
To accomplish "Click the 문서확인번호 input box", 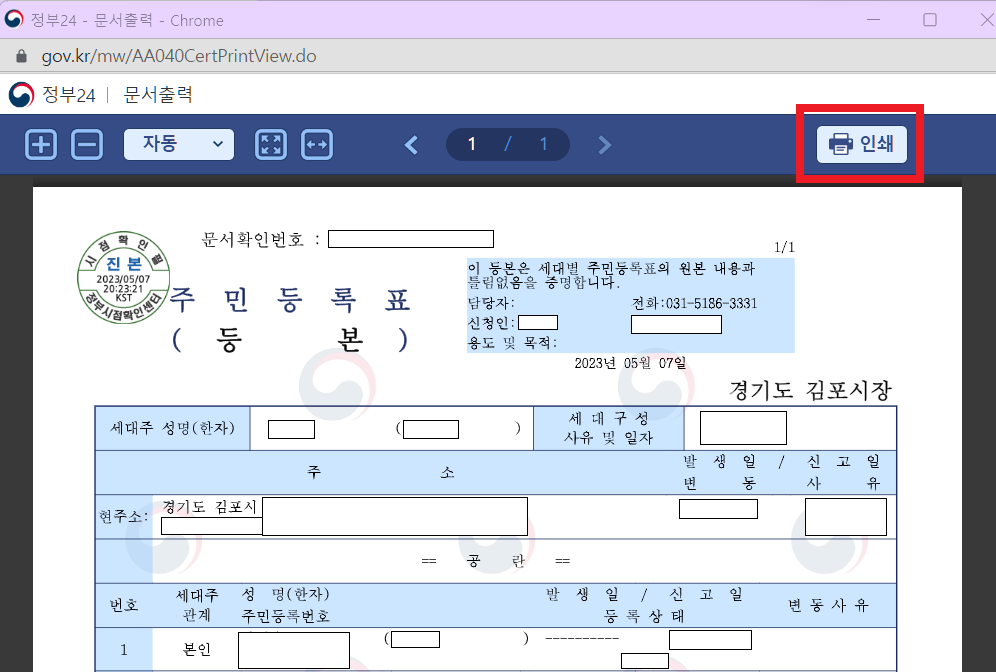I will 410,238.
